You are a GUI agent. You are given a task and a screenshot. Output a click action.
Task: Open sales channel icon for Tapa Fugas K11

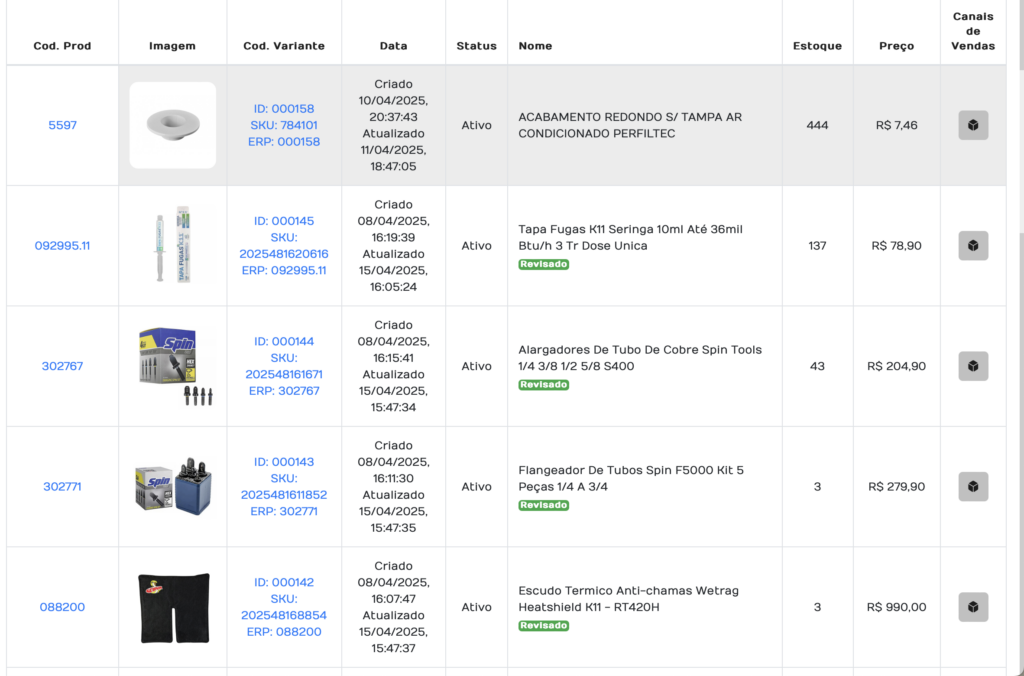point(973,246)
